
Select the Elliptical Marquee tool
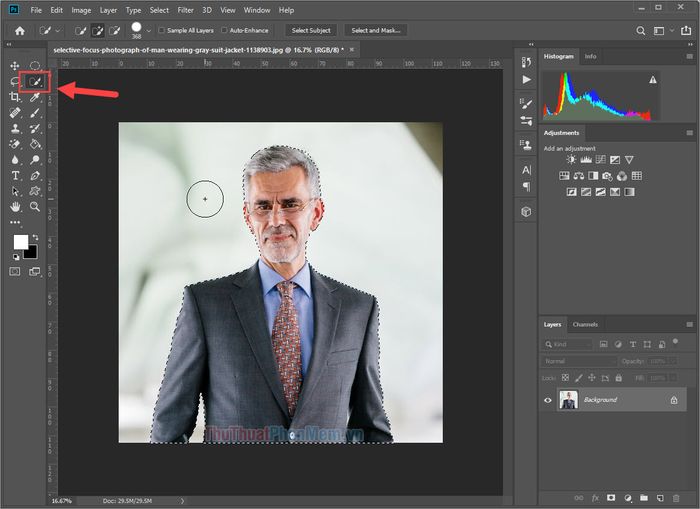(x=35, y=66)
